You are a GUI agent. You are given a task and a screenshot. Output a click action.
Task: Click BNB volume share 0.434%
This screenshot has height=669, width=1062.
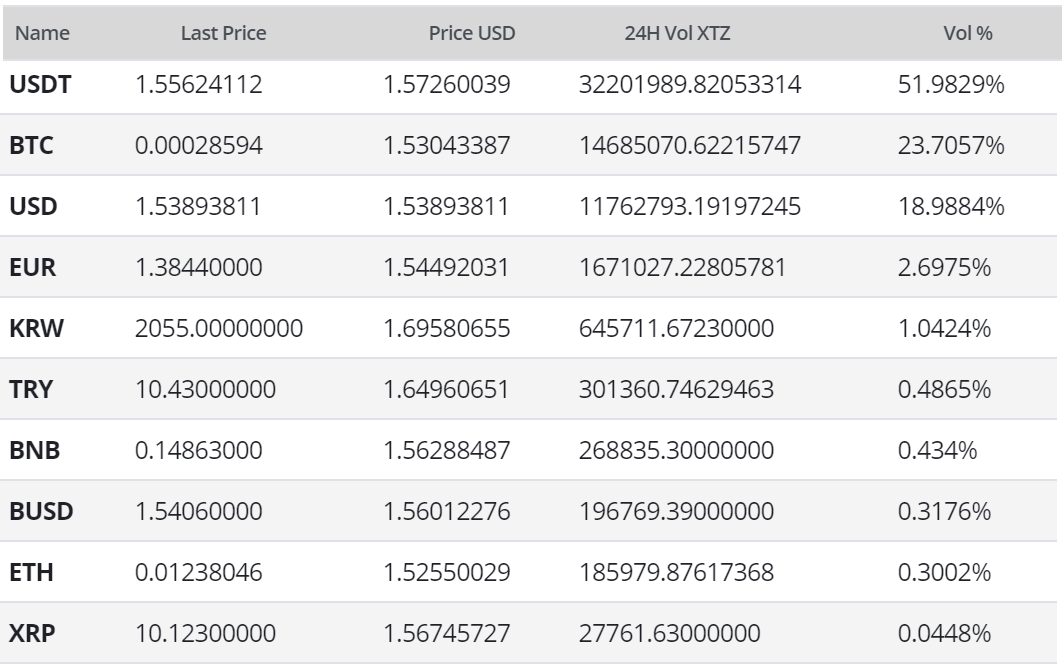[937, 450]
